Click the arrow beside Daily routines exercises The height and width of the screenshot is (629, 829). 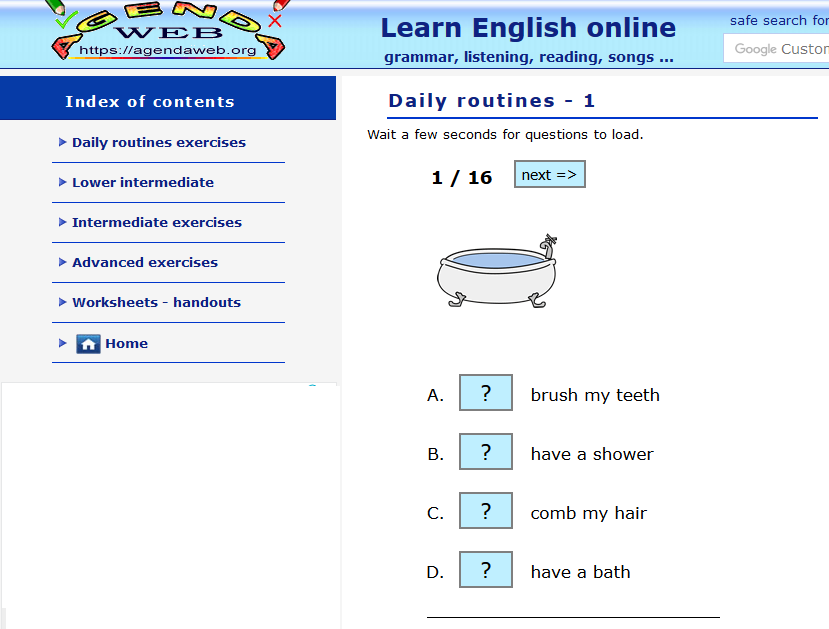tap(63, 142)
